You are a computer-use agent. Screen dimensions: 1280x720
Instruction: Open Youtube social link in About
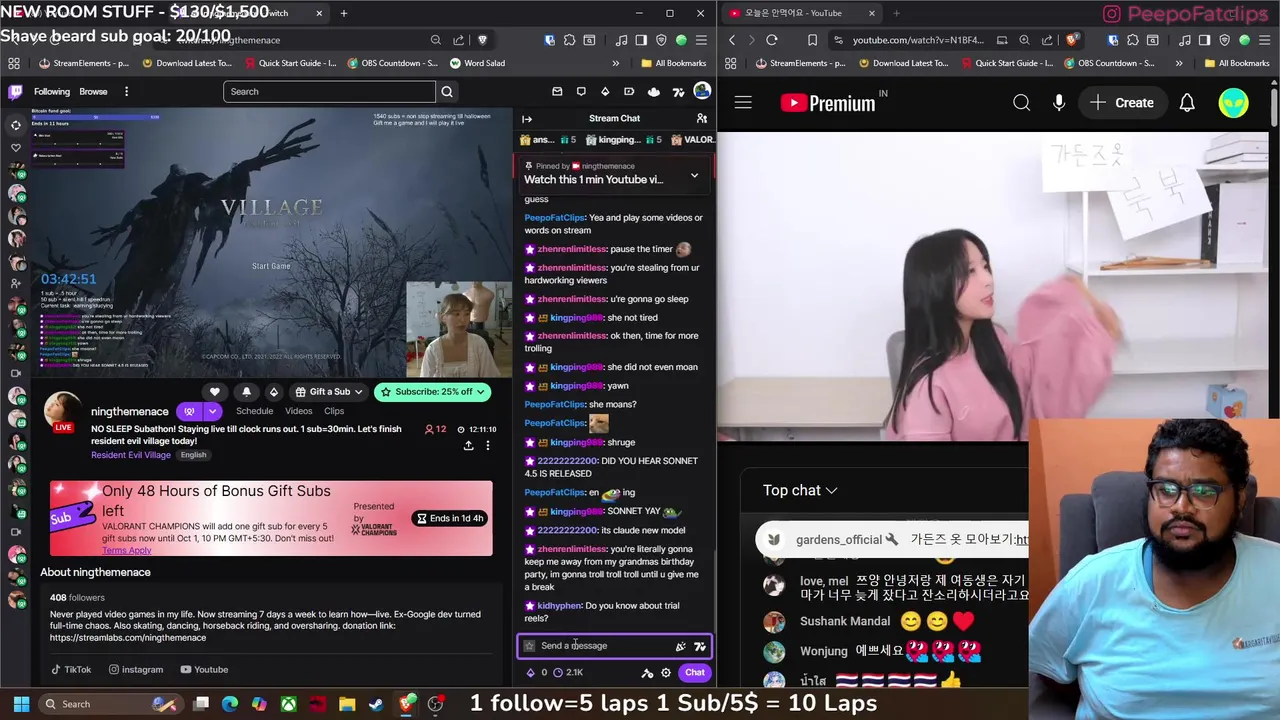coord(204,669)
